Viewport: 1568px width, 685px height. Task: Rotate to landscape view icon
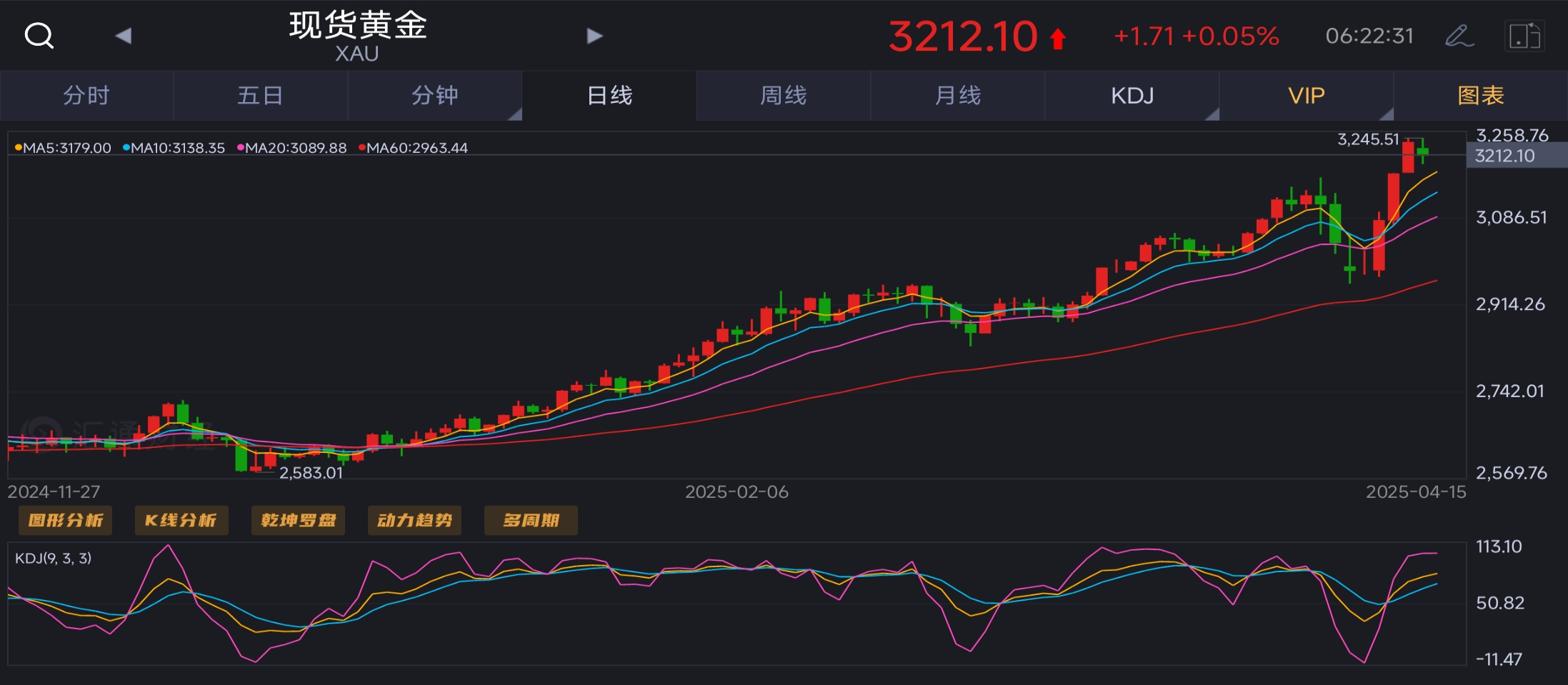(1524, 36)
